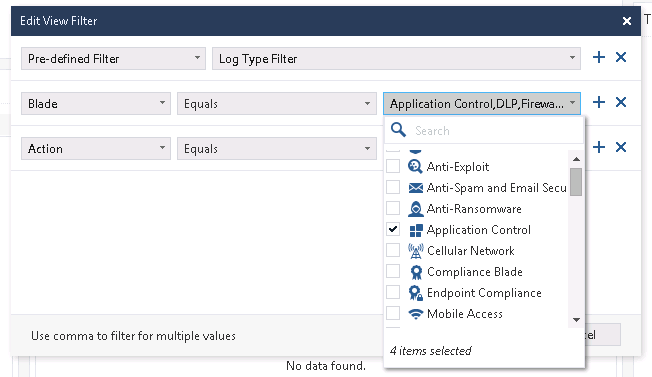The width and height of the screenshot is (652, 377).
Task: Check the Anti-Spam and Email Security checkbox
Action: click(x=393, y=187)
